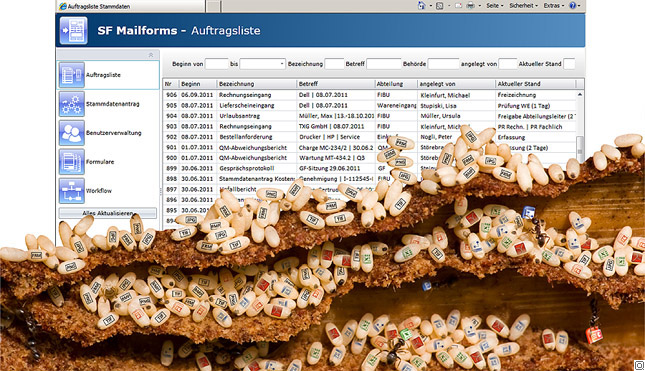Image resolution: width=645 pixels, height=371 pixels.
Task: Click 'PR Rechn. | PR Fachlich' status cell
Action: tap(530, 127)
